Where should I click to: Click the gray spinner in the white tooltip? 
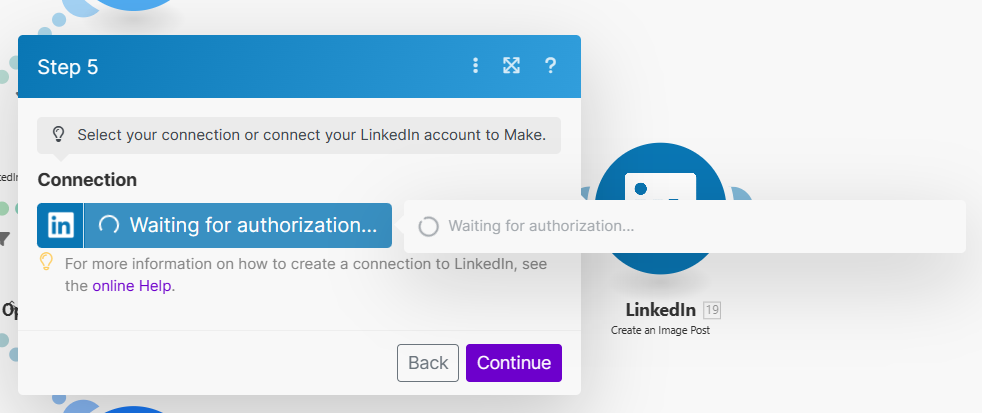(x=428, y=226)
